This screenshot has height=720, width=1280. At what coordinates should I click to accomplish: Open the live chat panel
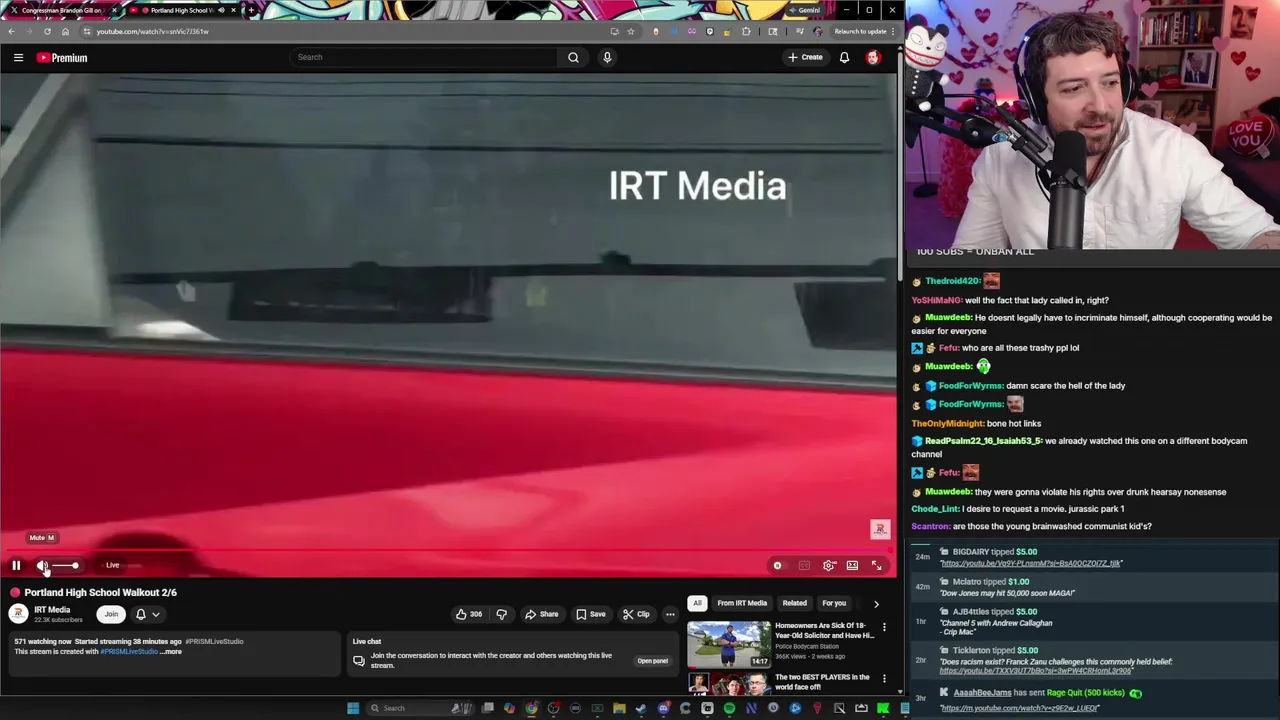[x=652, y=661]
